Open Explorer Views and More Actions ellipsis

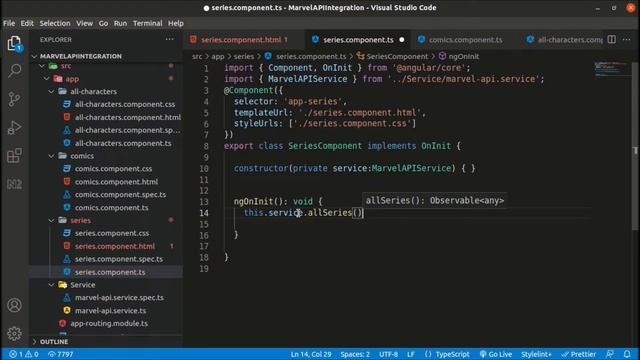[x=169, y=40]
